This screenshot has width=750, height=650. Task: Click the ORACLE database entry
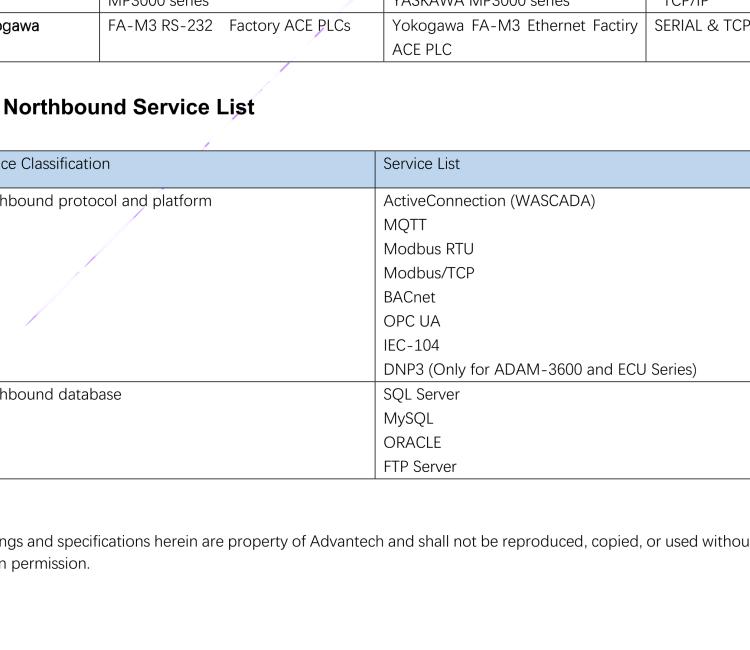[413, 442]
